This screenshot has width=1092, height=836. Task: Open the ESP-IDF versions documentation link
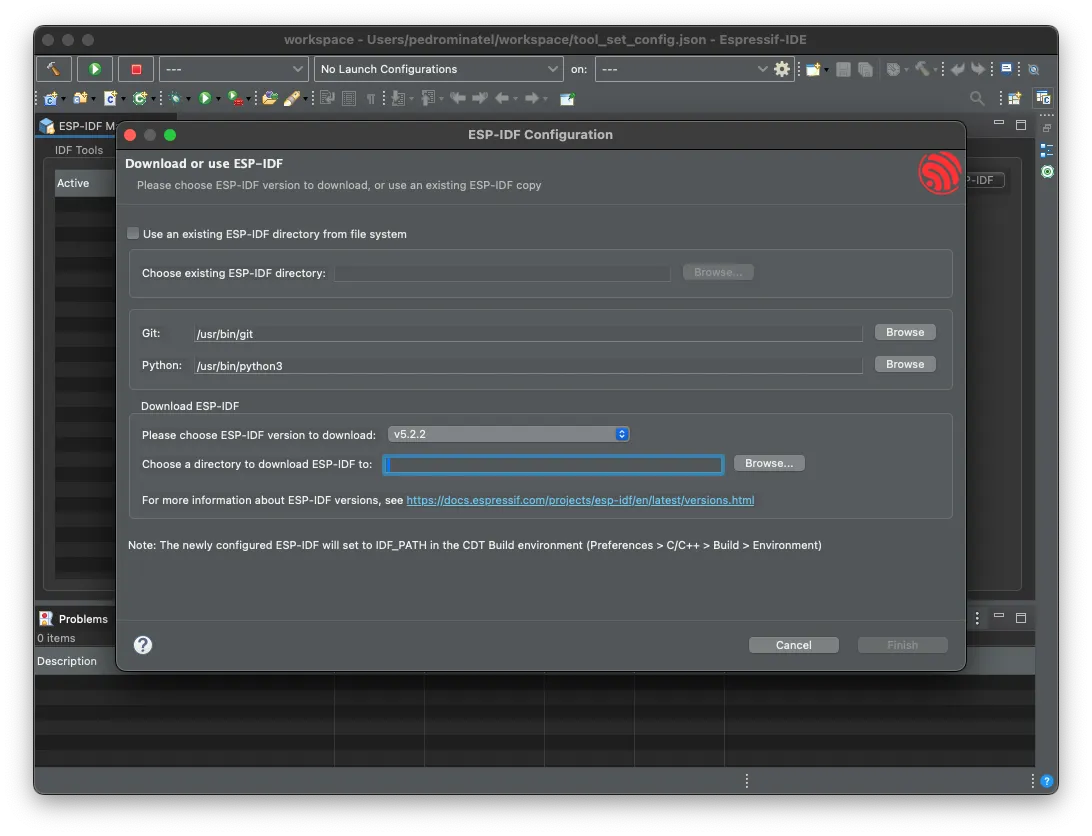[x=580, y=500]
